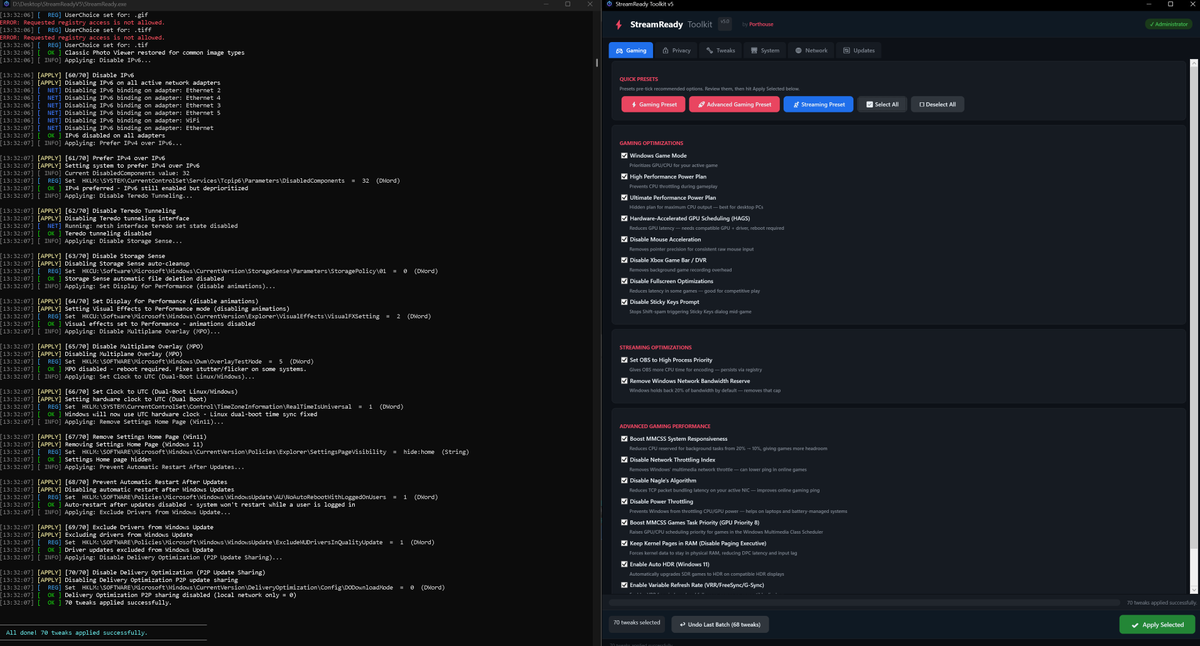Screen dimensions: 1200x646
Task: Uncheck Windows Game Mode
Action: [625, 156]
